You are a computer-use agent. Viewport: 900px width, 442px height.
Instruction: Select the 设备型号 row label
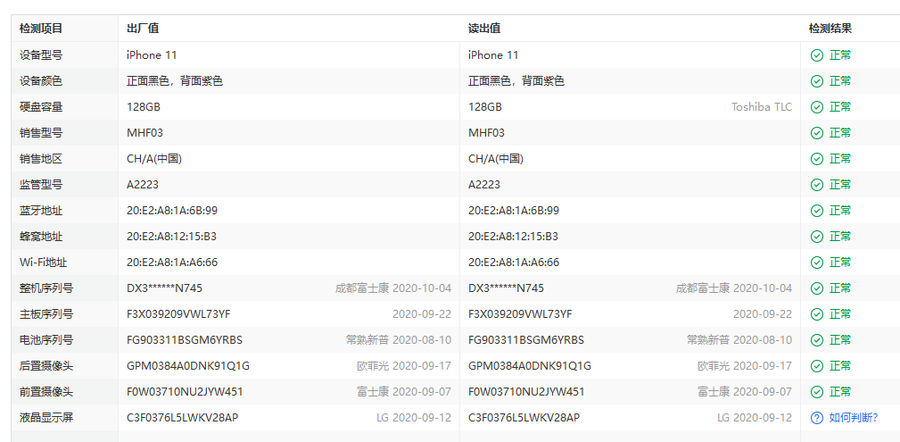click(41, 55)
